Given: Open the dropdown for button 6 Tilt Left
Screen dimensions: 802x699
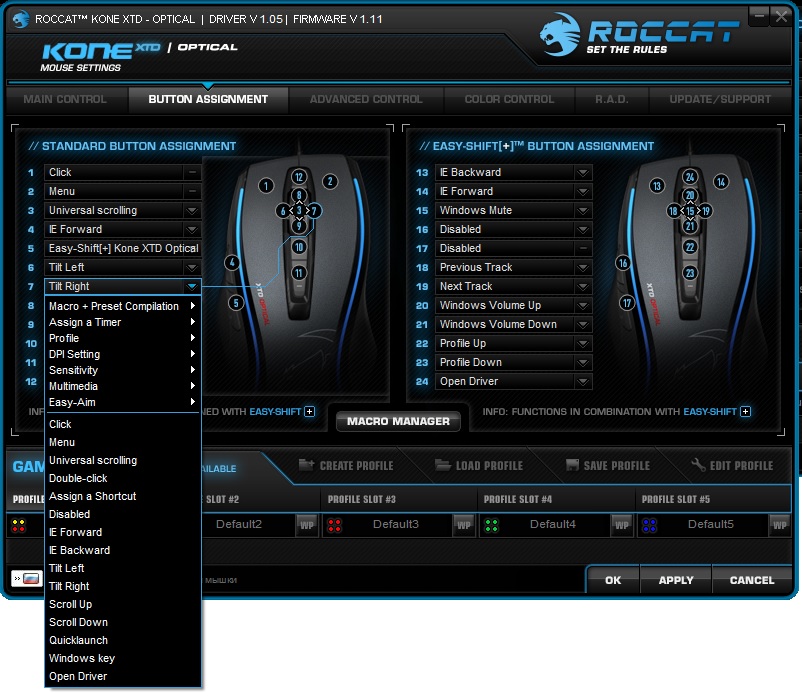Looking at the screenshot, I should point(192,267).
